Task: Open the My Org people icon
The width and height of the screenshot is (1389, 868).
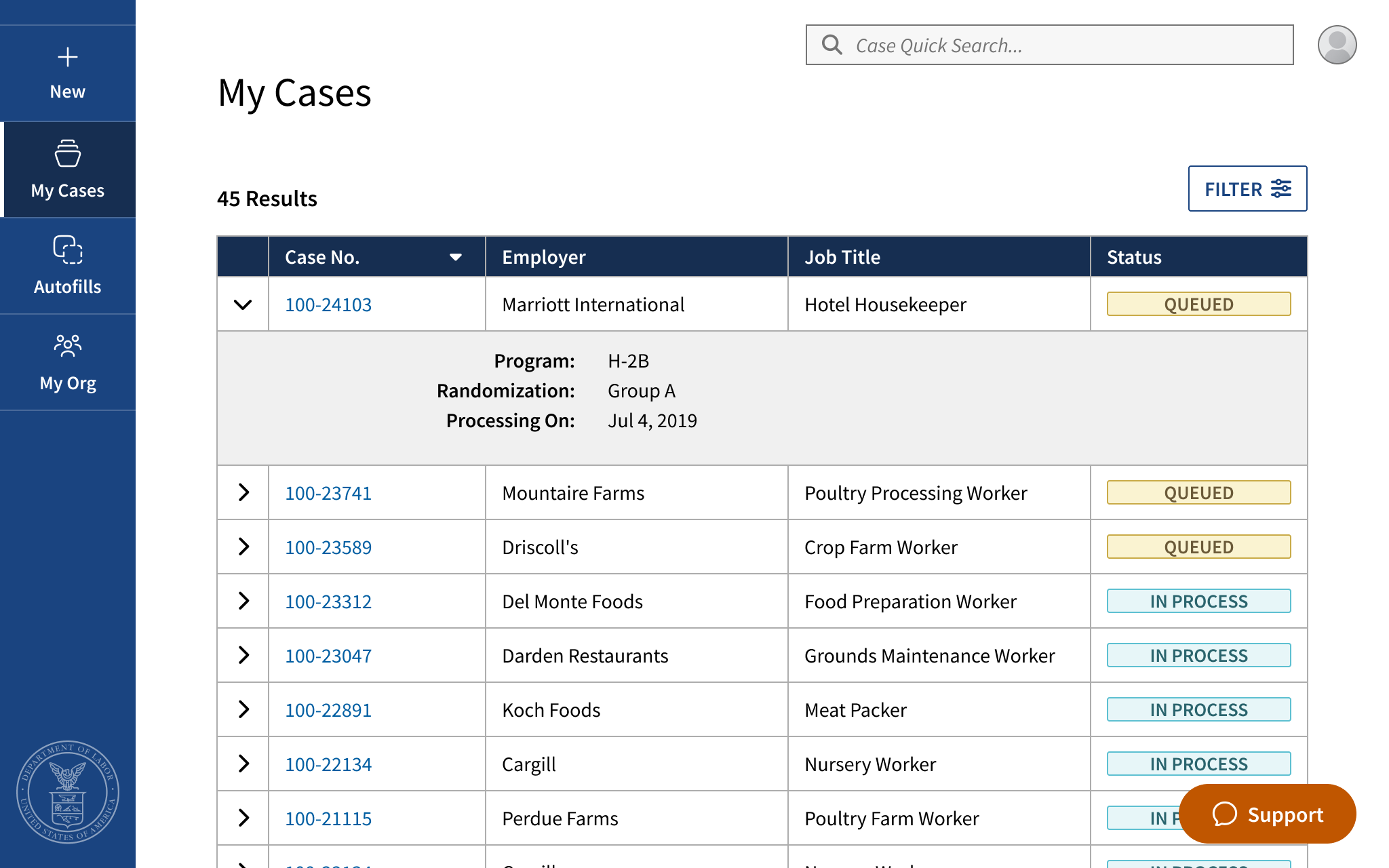Action: pos(68,346)
